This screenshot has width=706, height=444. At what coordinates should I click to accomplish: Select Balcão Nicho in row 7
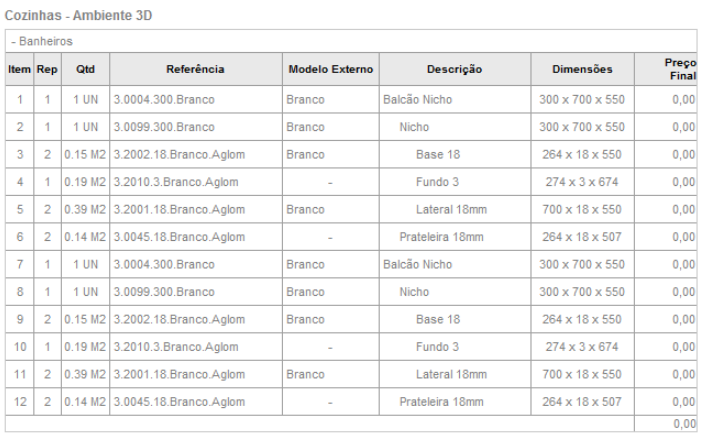click(x=417, y=264)
